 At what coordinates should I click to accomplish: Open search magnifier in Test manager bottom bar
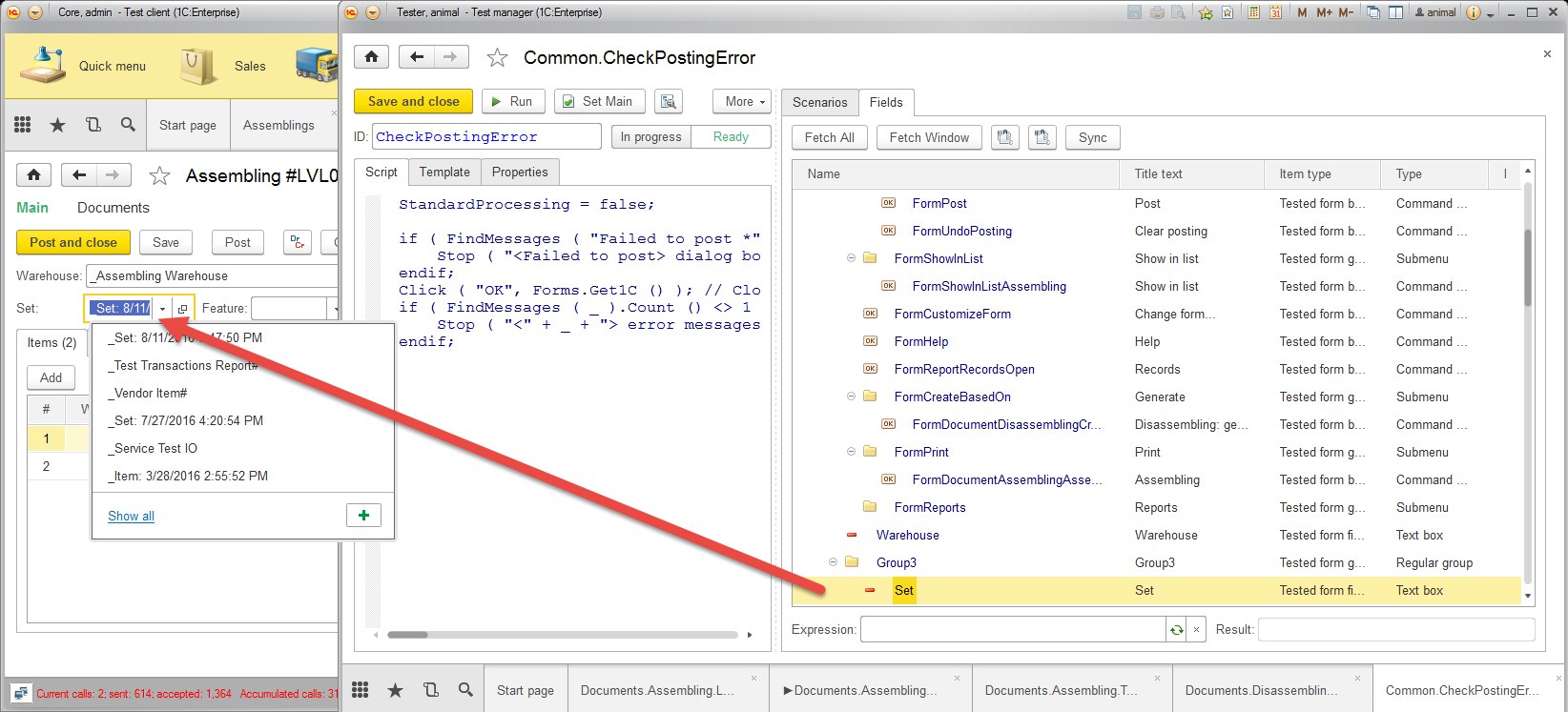pos(465,690)
